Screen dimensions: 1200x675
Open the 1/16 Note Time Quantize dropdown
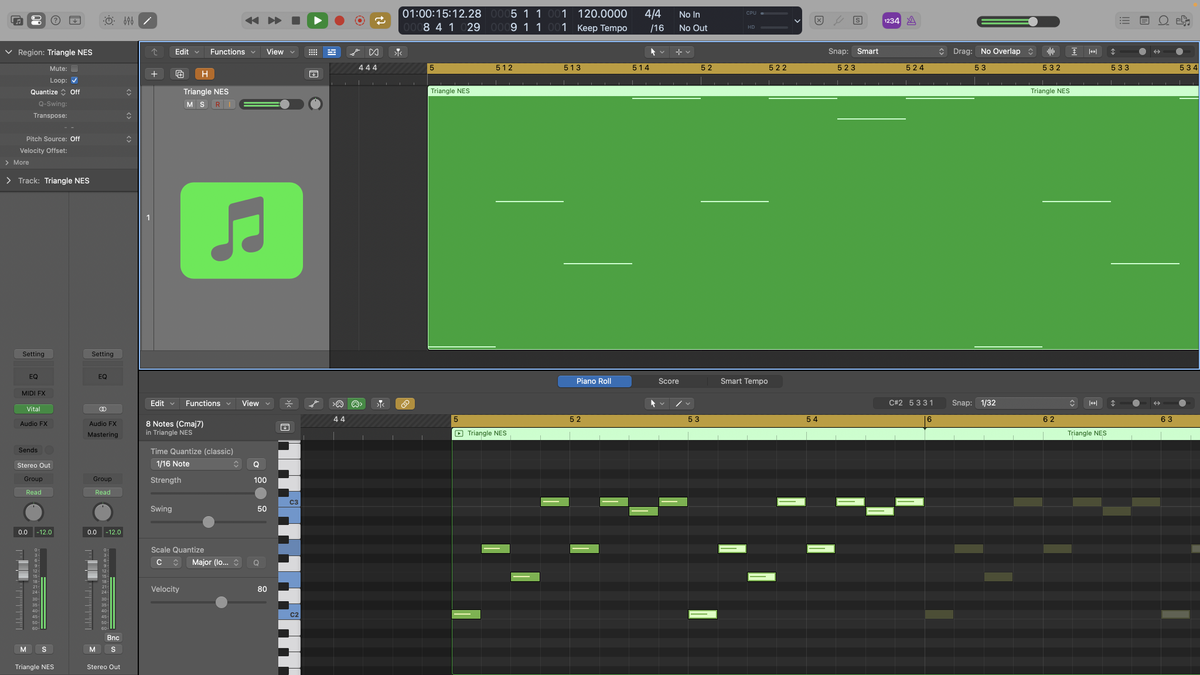coord(196,464)
